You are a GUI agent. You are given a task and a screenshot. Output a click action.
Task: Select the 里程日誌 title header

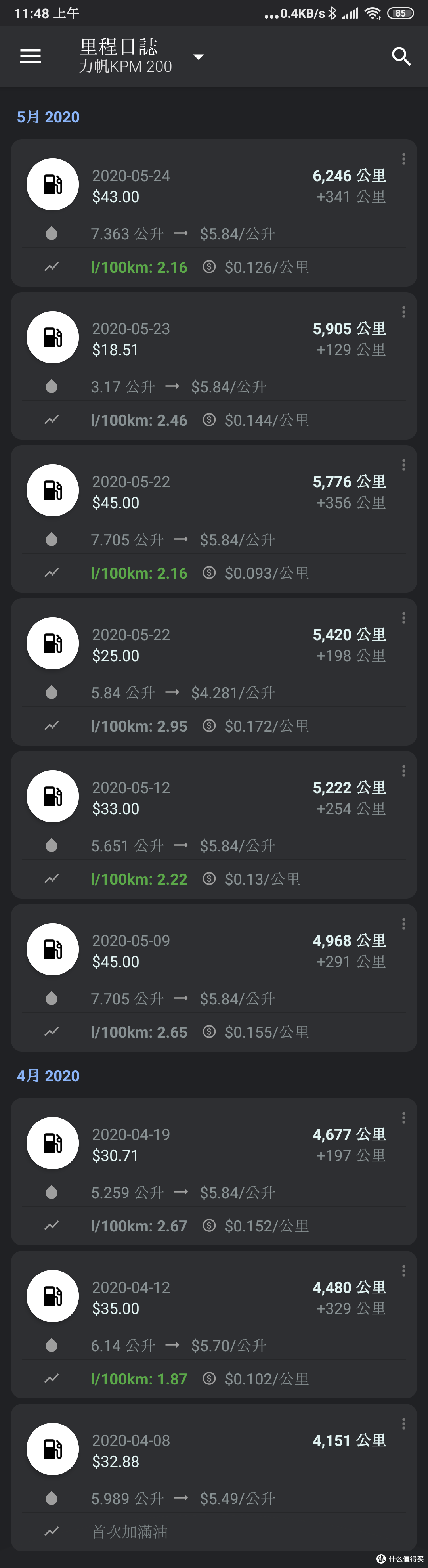click(119, 46)
